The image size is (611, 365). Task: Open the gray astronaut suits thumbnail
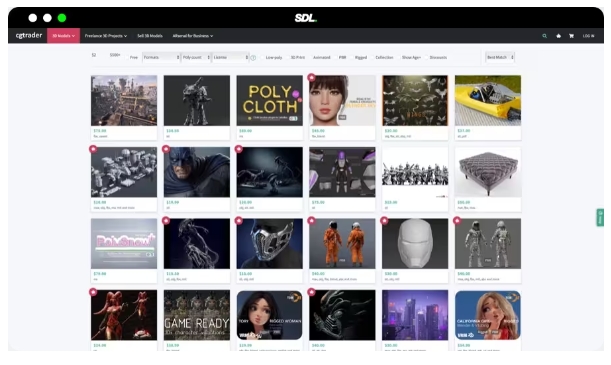click(x=488, y=243)
